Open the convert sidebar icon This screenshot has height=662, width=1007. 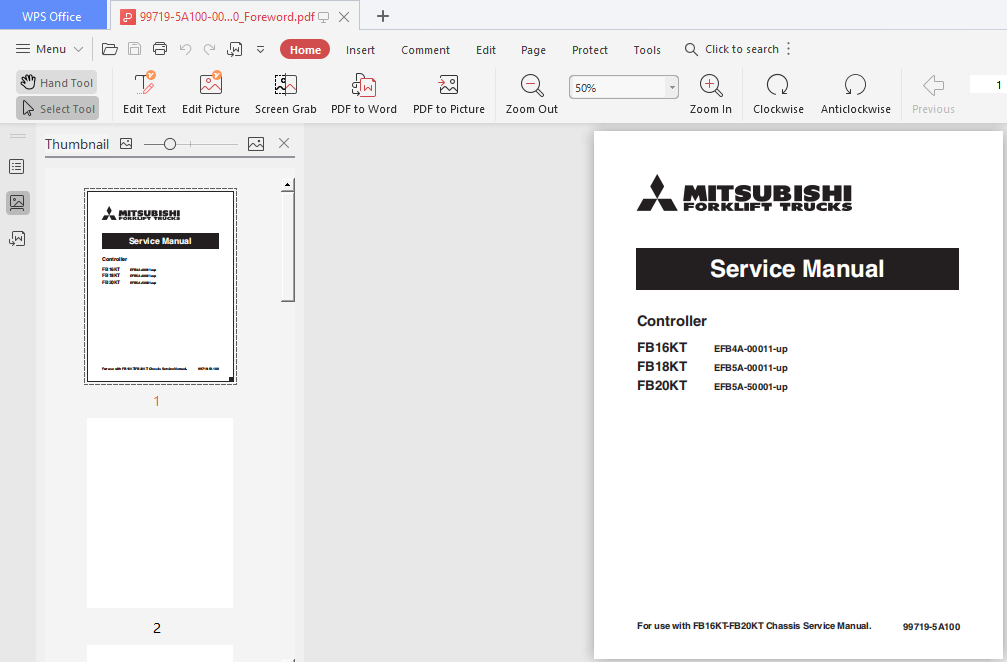17,239
